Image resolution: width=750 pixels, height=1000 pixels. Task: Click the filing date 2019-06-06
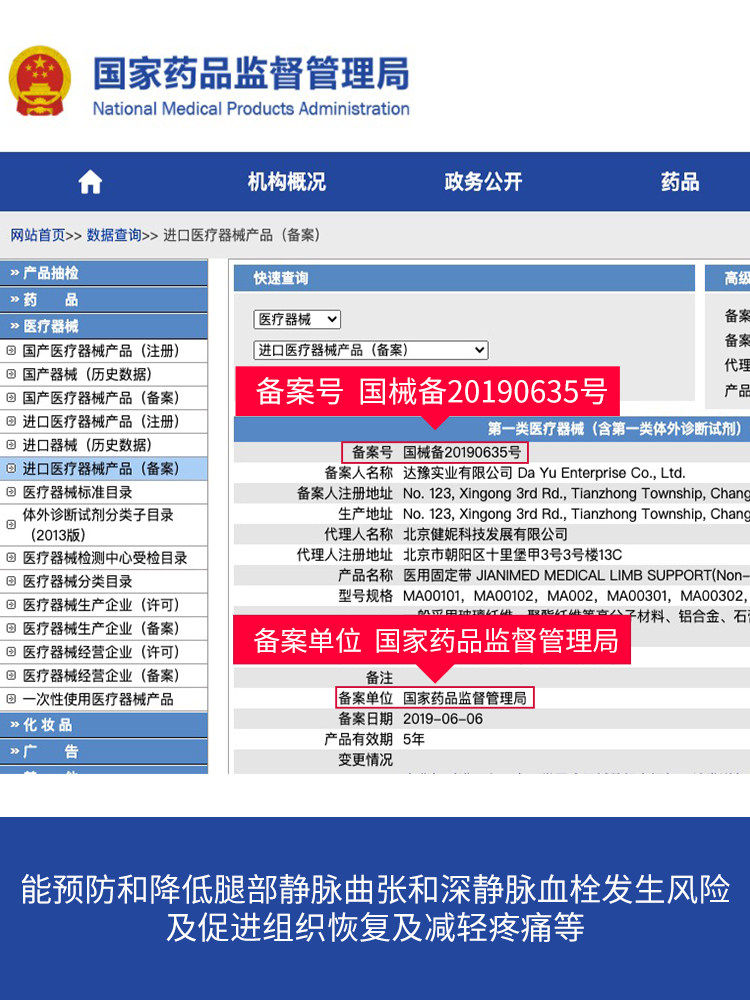[443, 719]
